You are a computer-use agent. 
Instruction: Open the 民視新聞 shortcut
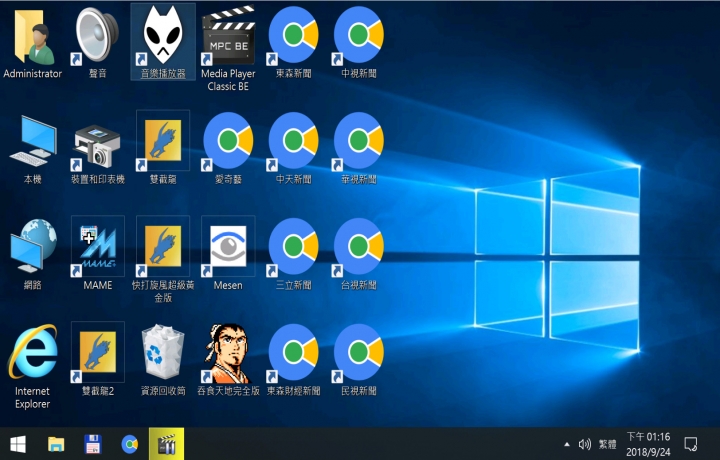359,353
